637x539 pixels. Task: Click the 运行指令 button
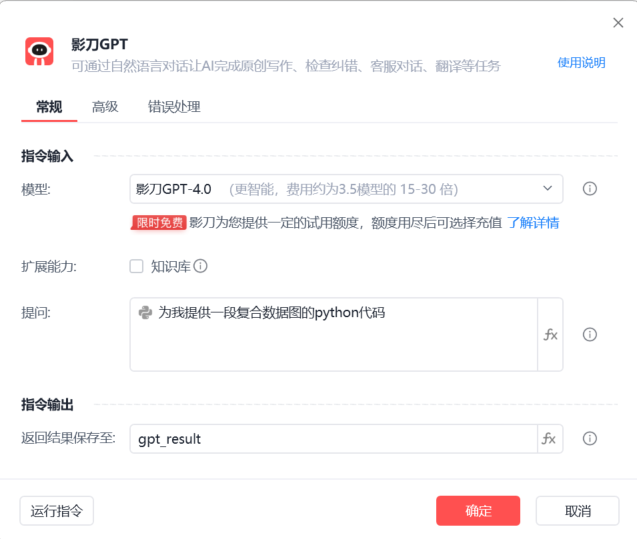point(57,511)
